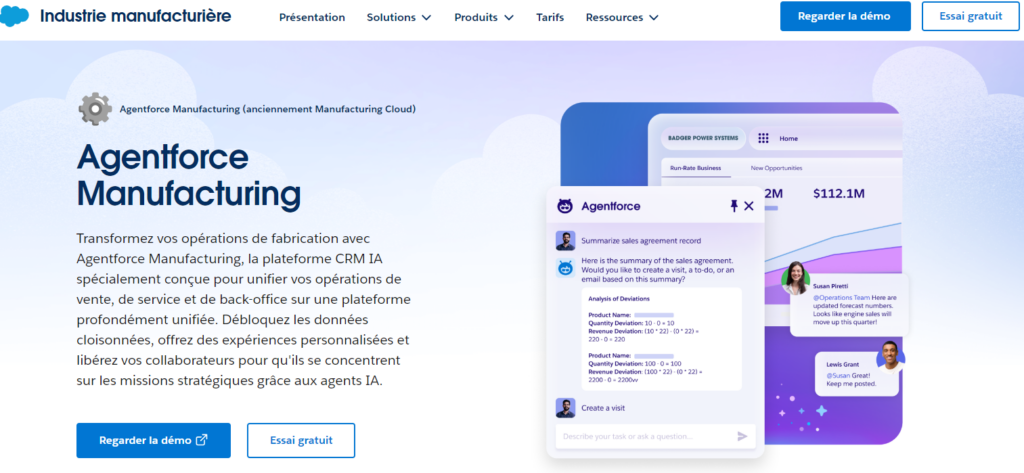Click the send arrow in chat input
Screen dimensions: 1024x473
click(x=743, y=436)
